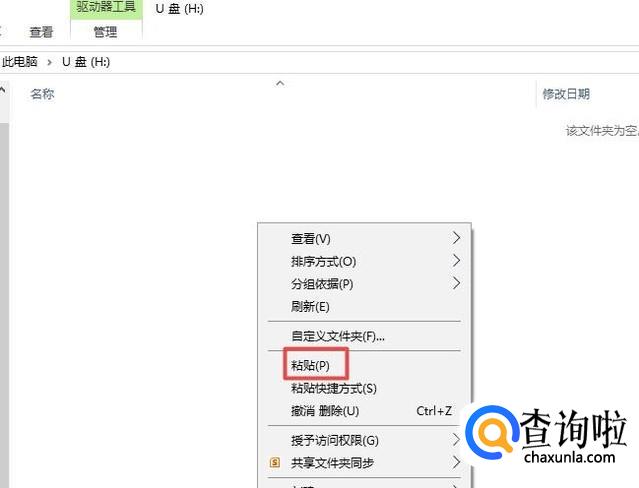
Task: Sort by the 名称 column header
Action: (x=42, y=94)
